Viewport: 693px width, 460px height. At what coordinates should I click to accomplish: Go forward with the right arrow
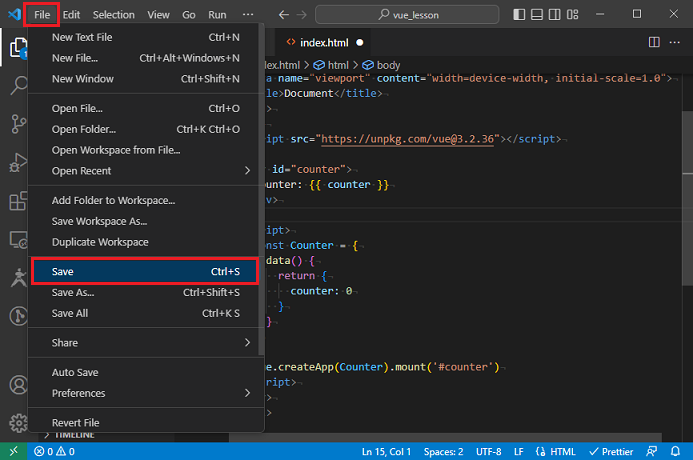301,15
